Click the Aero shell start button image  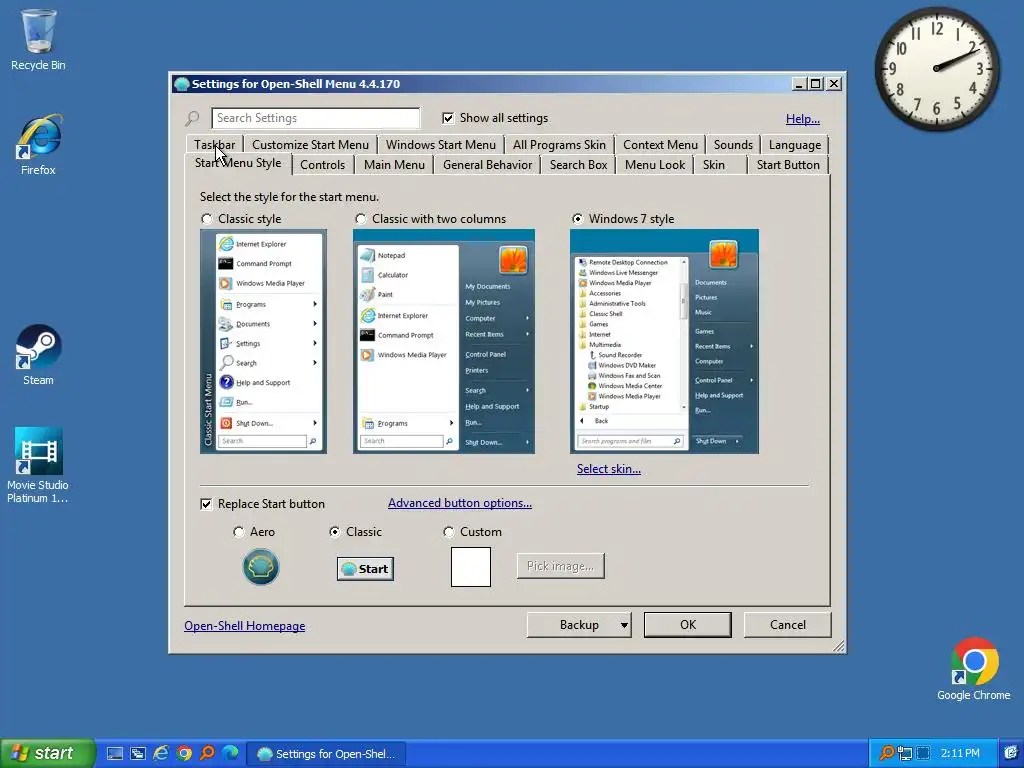click(261, 566)
